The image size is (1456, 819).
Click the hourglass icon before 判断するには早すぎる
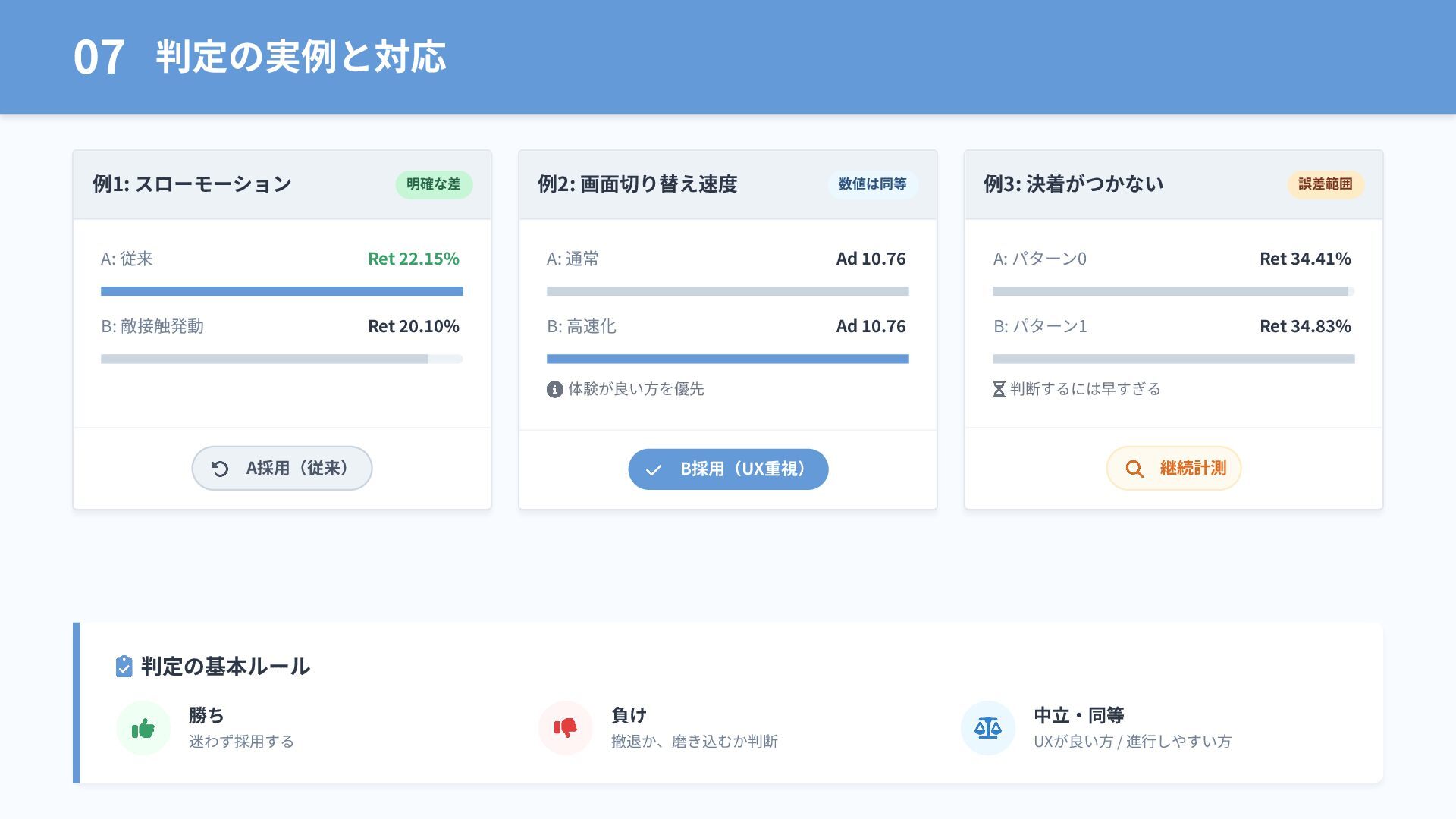(x=999, y=390)
